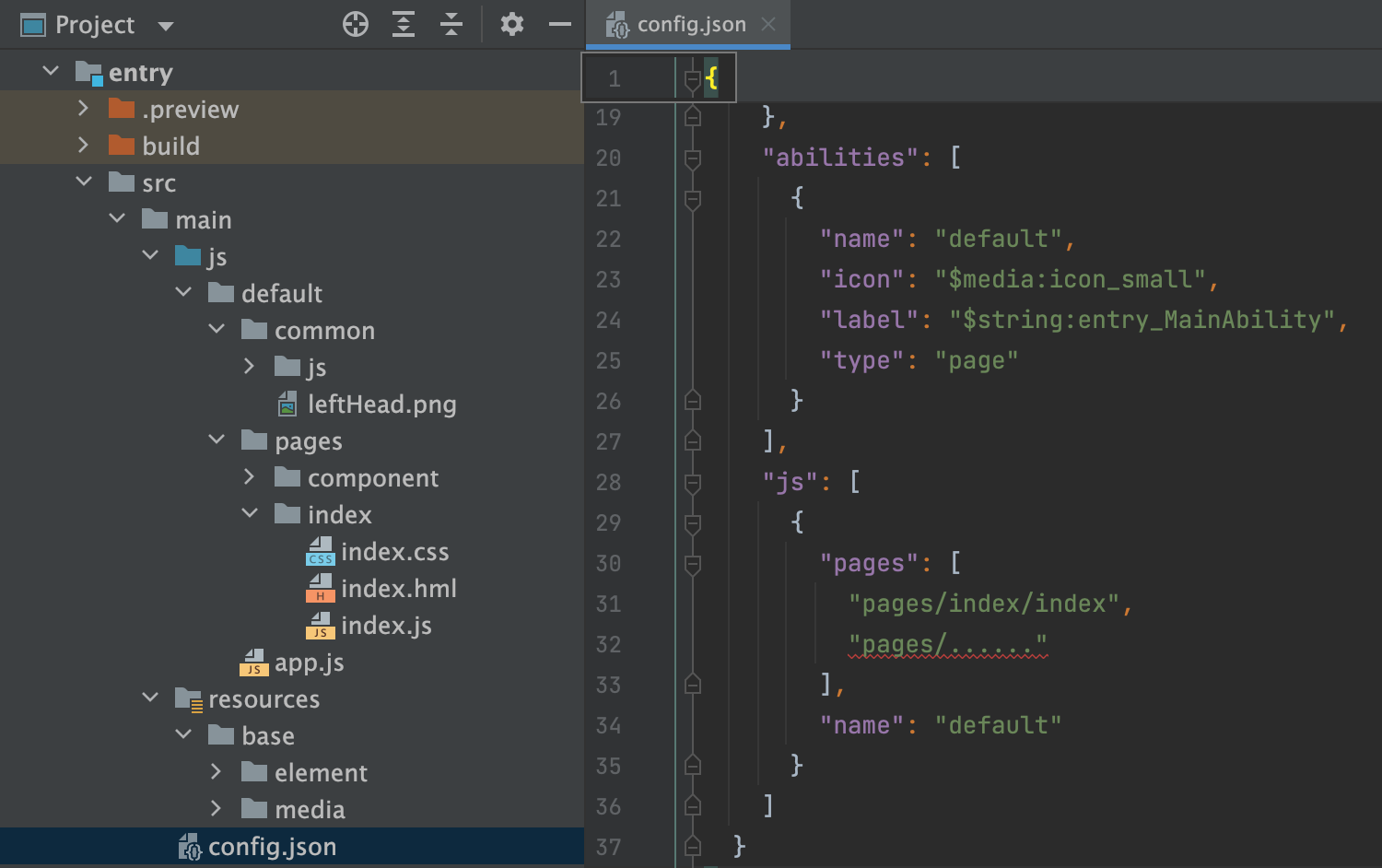Select the component folder
The height and width of the screenshot is (868, 1382).
pos(373,478)
